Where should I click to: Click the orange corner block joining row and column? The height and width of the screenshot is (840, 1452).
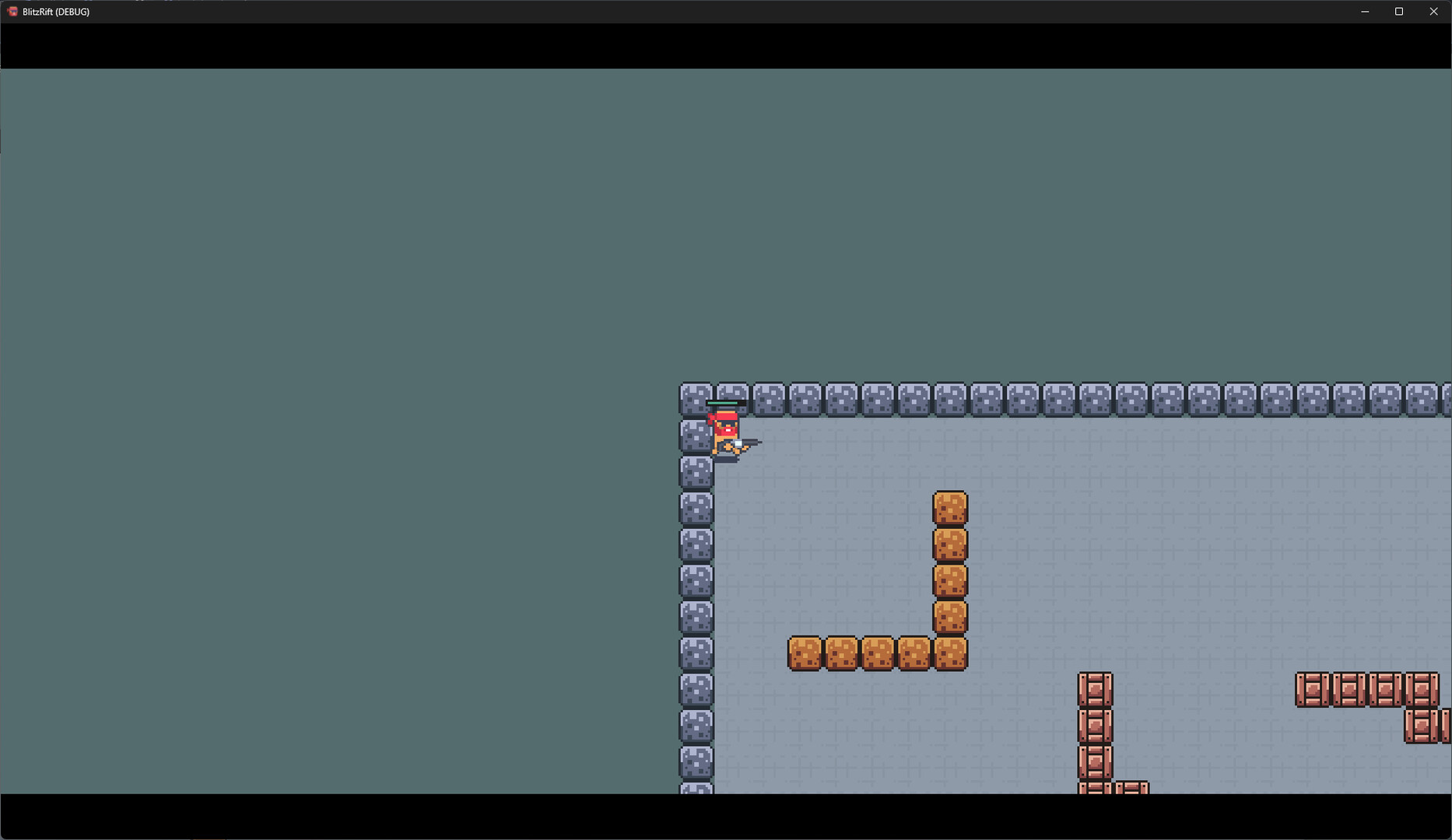(x=950, y=653)
